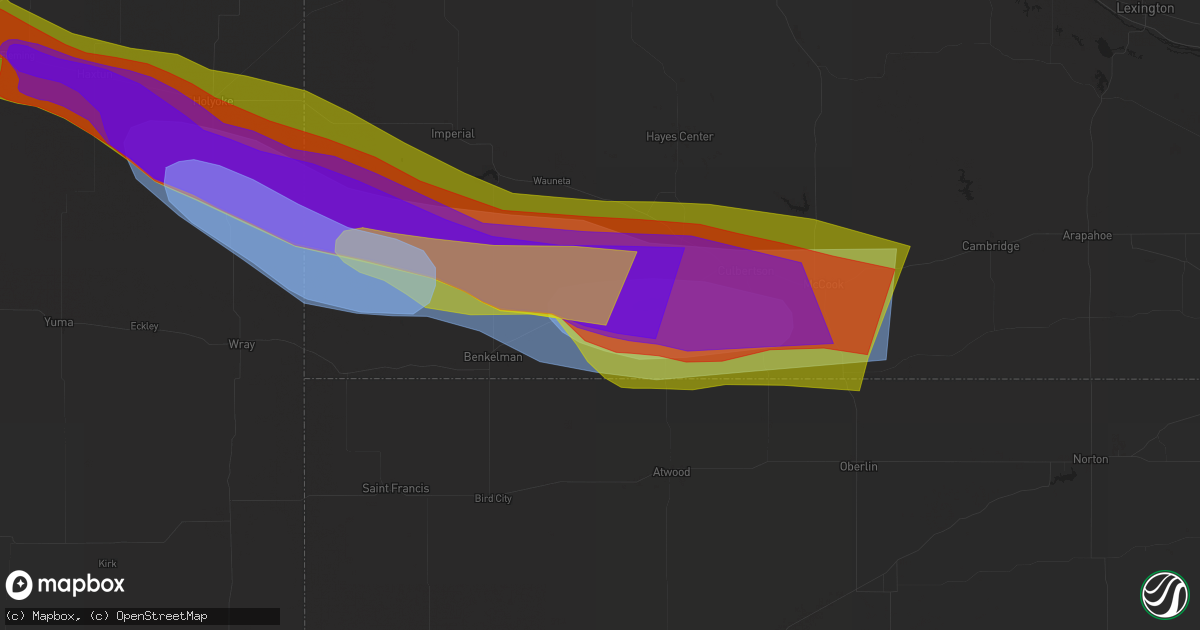Click the Imperial town label
Viewport: 1200px width, 630px height.
[x=452, y=133]
